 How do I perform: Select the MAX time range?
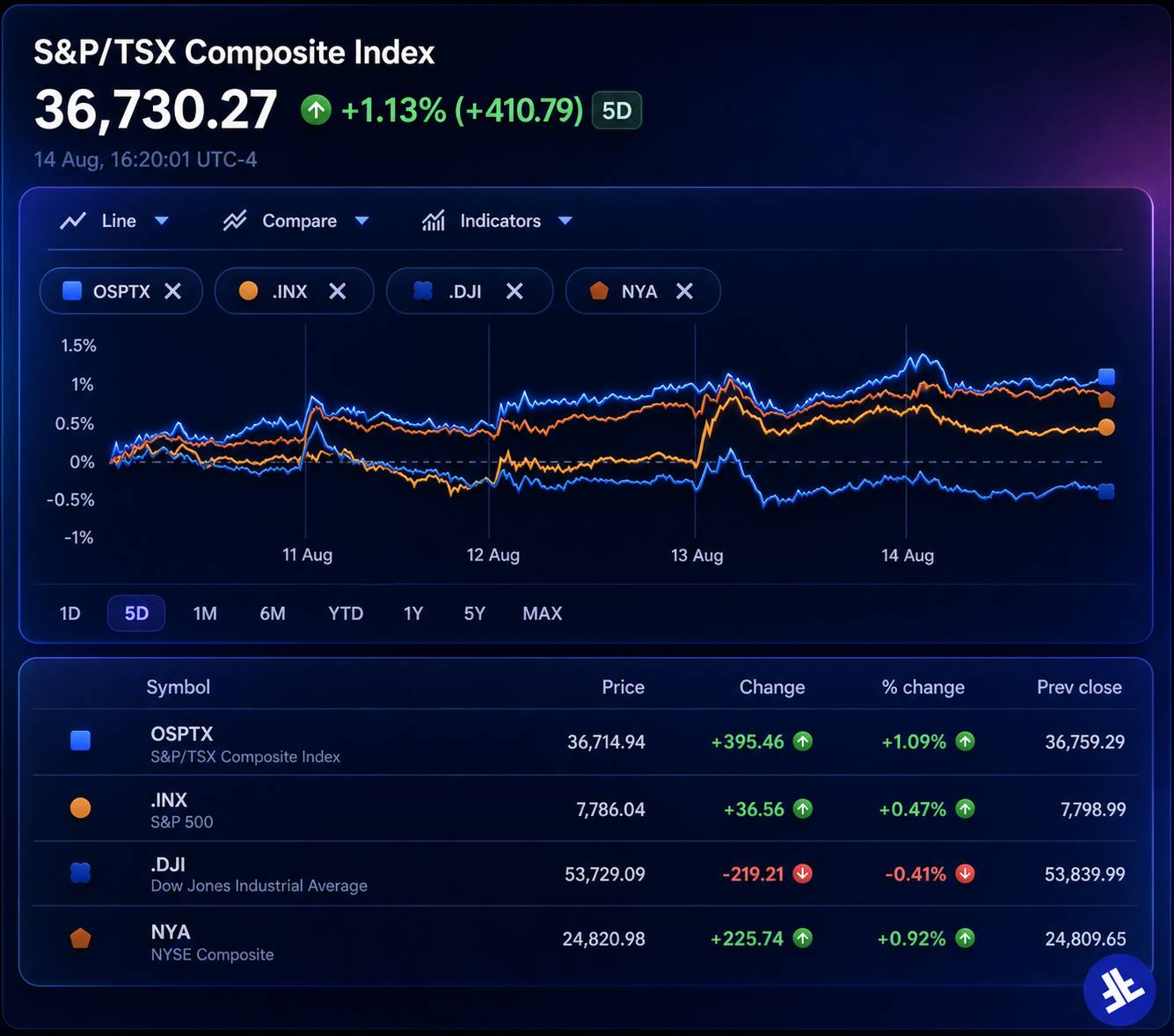[543, 613]
